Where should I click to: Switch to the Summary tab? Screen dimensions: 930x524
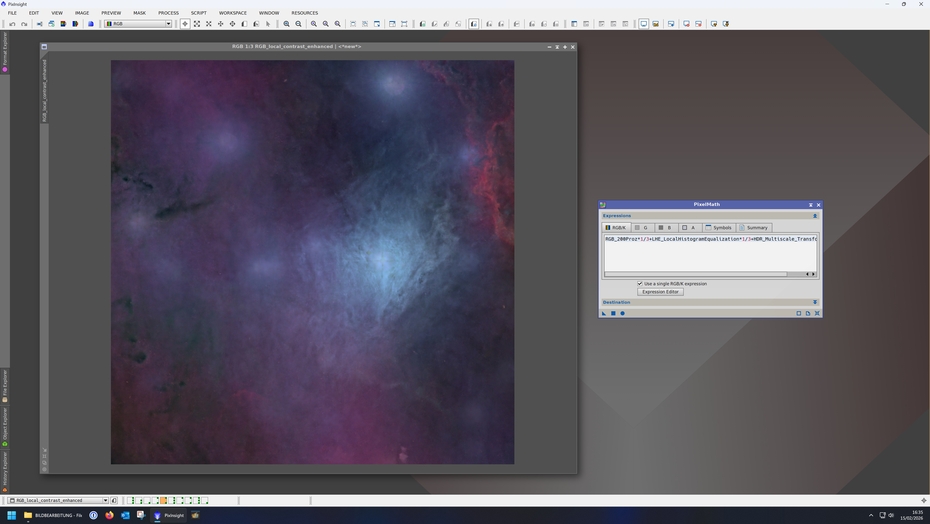coord(753,227)
